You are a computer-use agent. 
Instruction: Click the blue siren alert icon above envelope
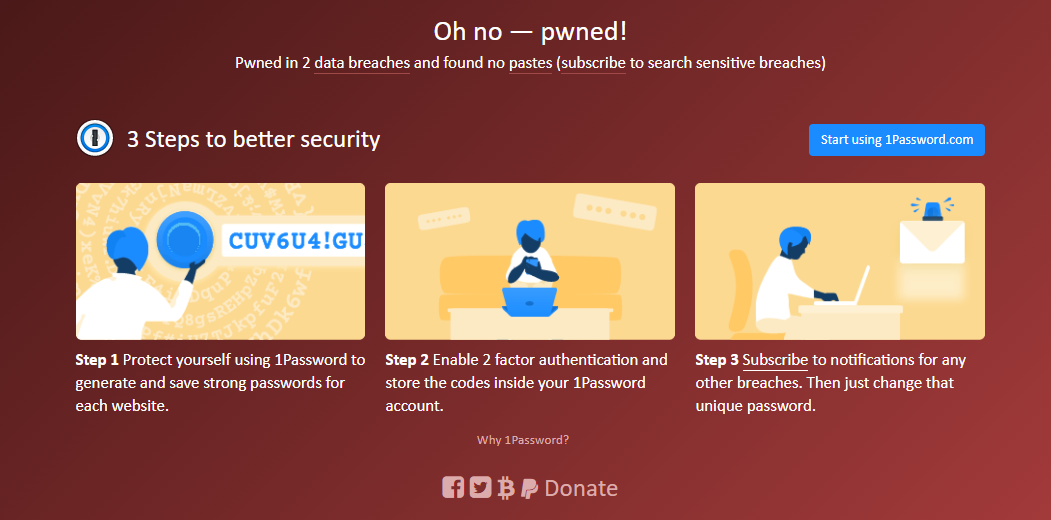point(932,208)
